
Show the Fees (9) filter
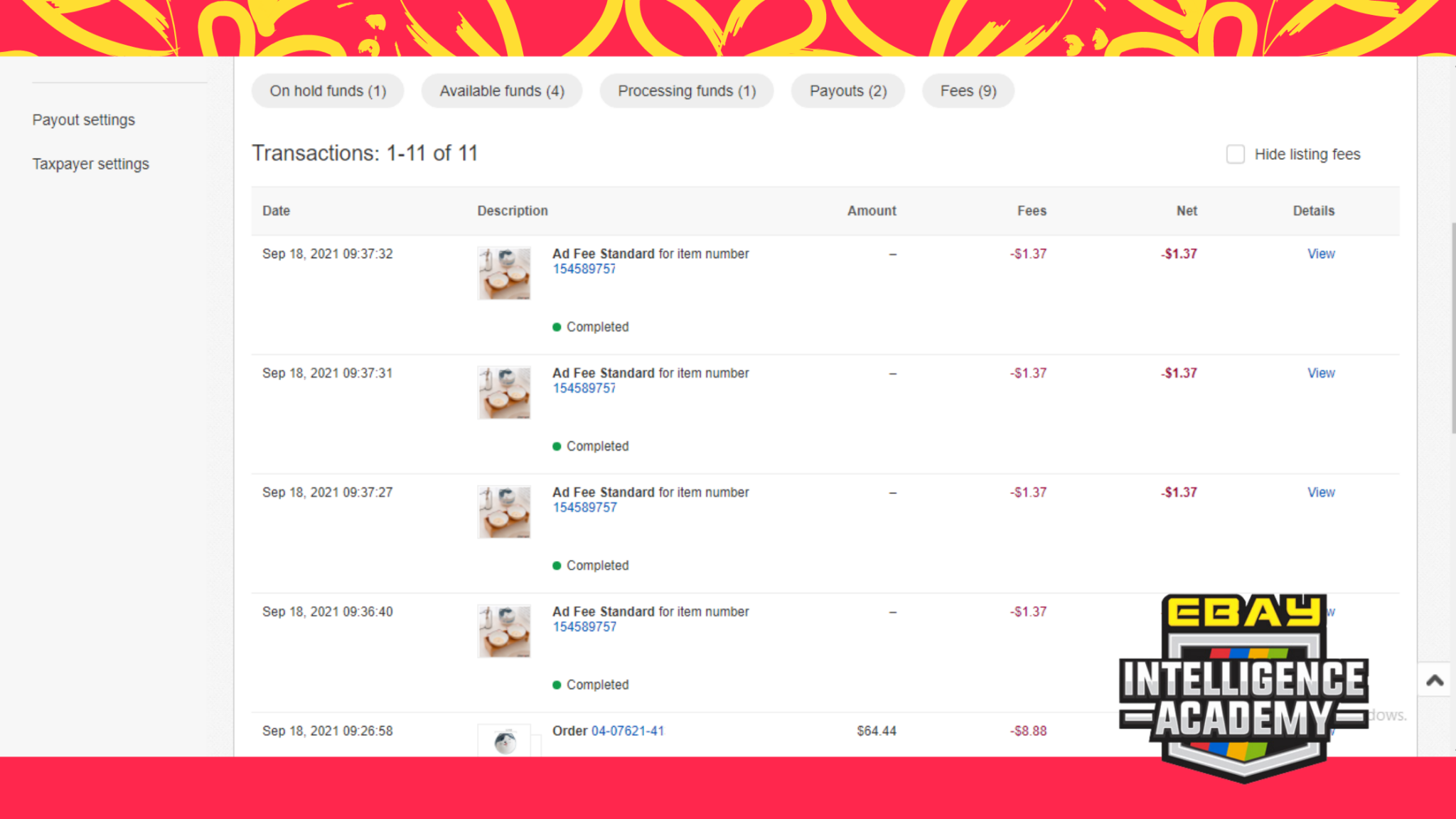(968, 91)
